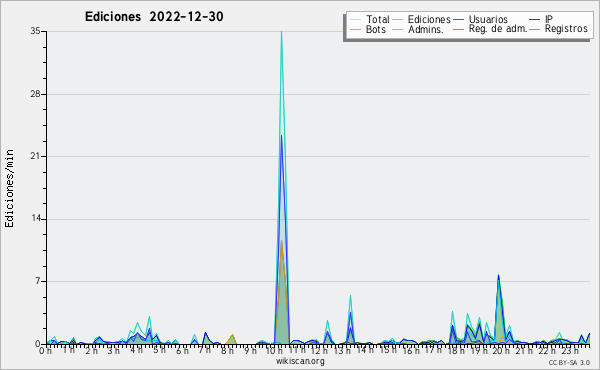Click the tallest Total peak near 10 h
The width and height of the screenshot is (600, 370).
282,33
